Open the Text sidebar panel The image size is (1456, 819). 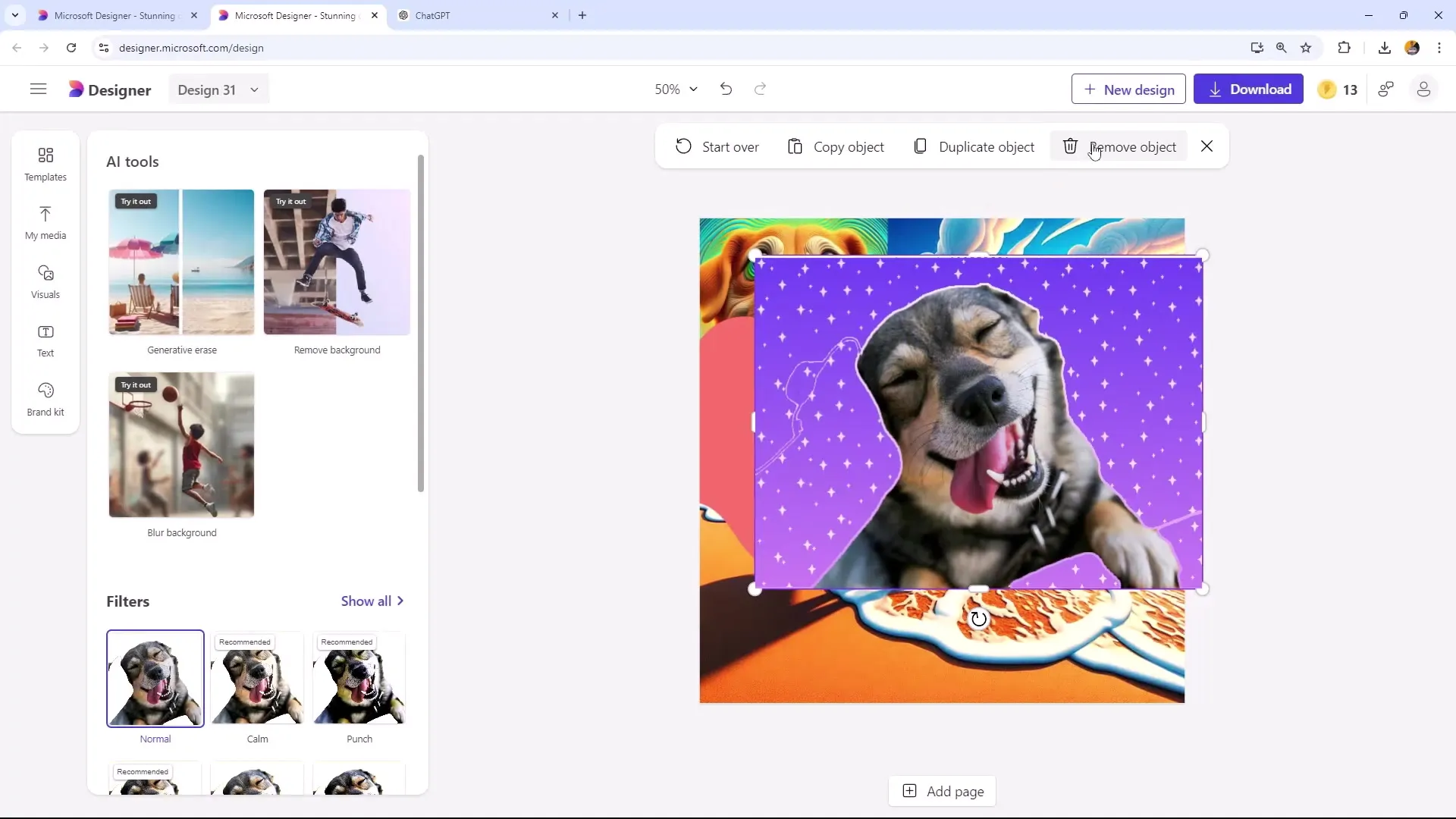[45, 340]
